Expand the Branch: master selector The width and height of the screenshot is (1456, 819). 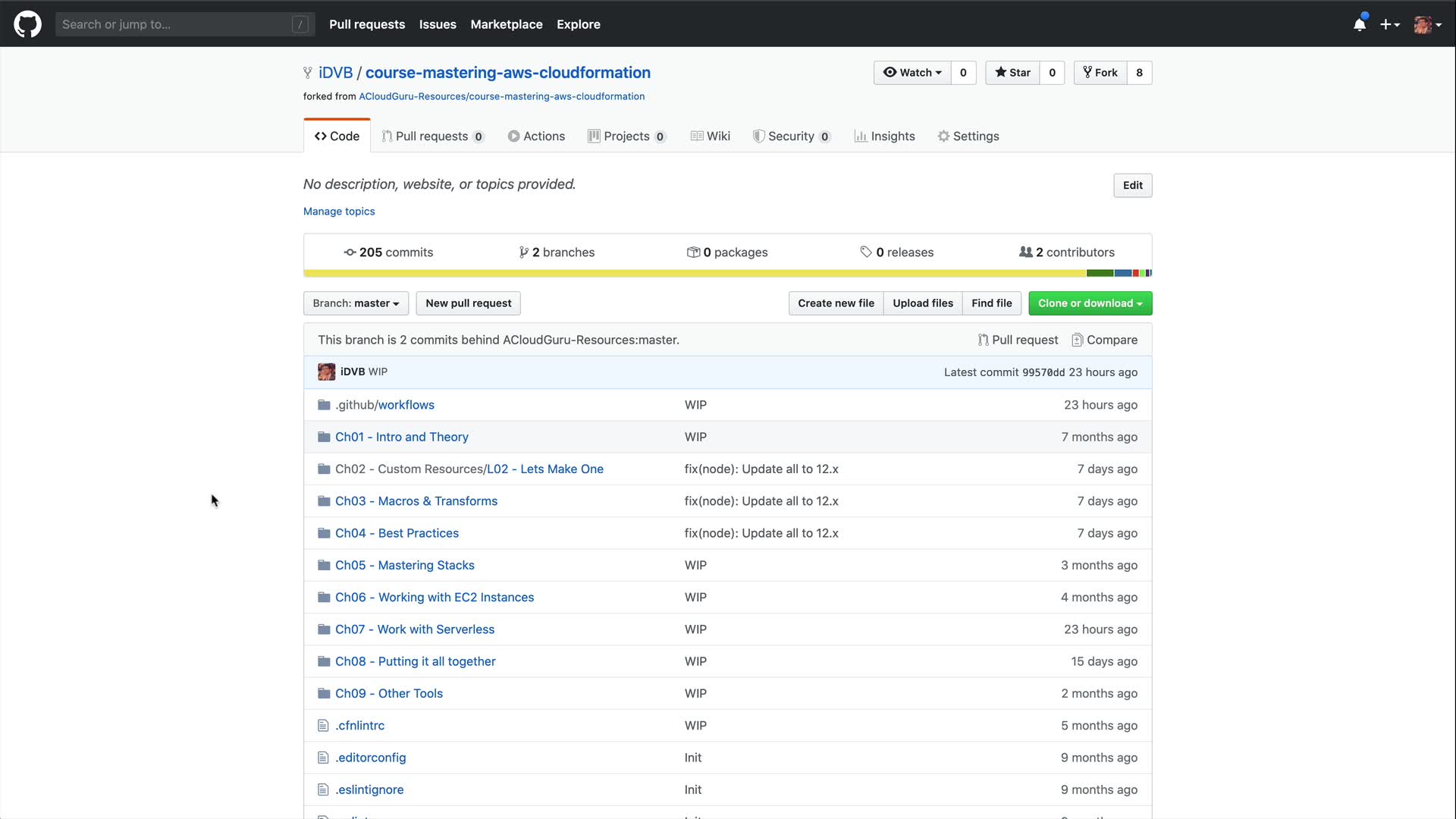point(356,303)
